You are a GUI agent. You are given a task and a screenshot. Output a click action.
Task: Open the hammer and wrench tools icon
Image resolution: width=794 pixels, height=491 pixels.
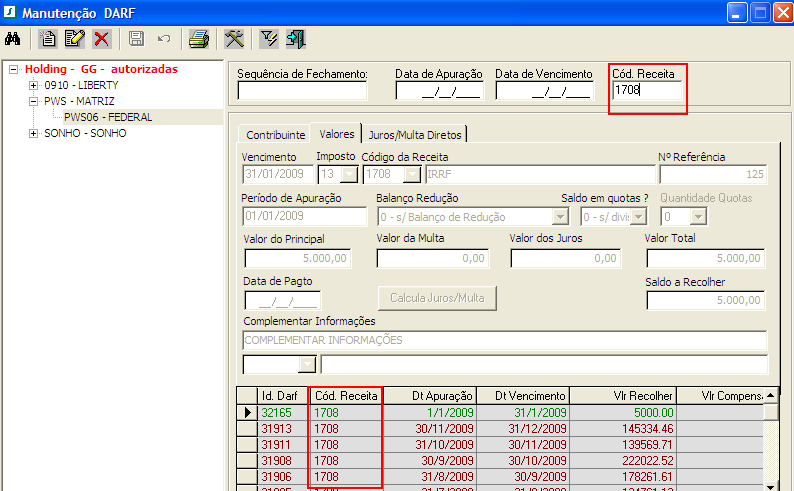pyautogui.click(x=234, y=39)
